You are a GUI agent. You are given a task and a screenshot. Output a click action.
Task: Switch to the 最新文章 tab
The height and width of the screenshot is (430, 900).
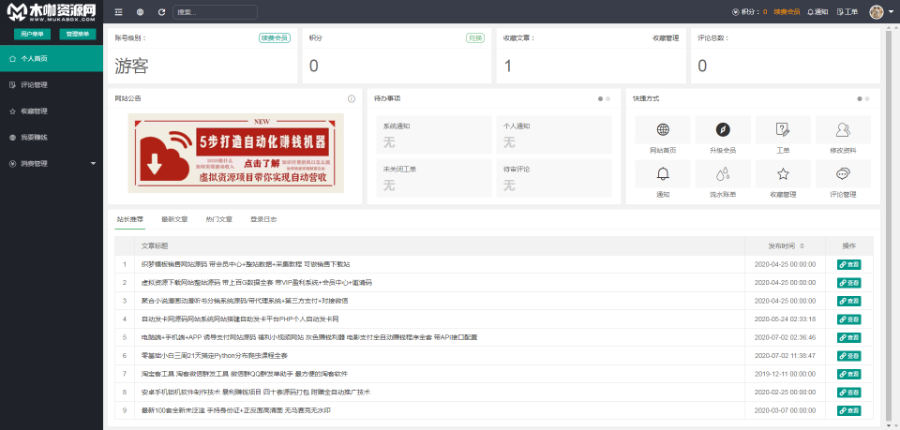(x=174, y=219)
